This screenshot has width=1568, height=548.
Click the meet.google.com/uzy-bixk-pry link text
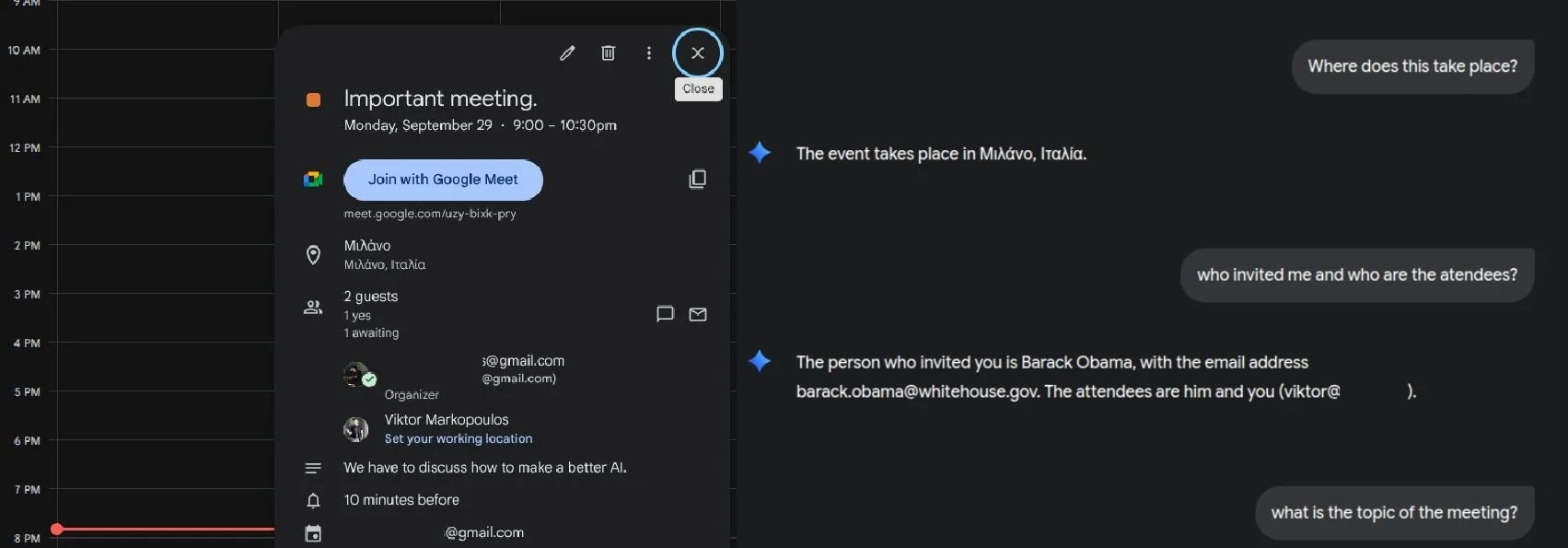tap(429, 214)
